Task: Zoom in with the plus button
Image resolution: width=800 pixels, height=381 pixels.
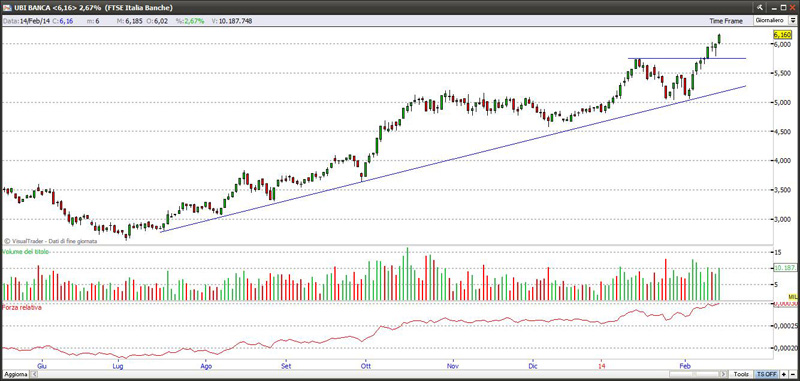Action: [783, 374]
